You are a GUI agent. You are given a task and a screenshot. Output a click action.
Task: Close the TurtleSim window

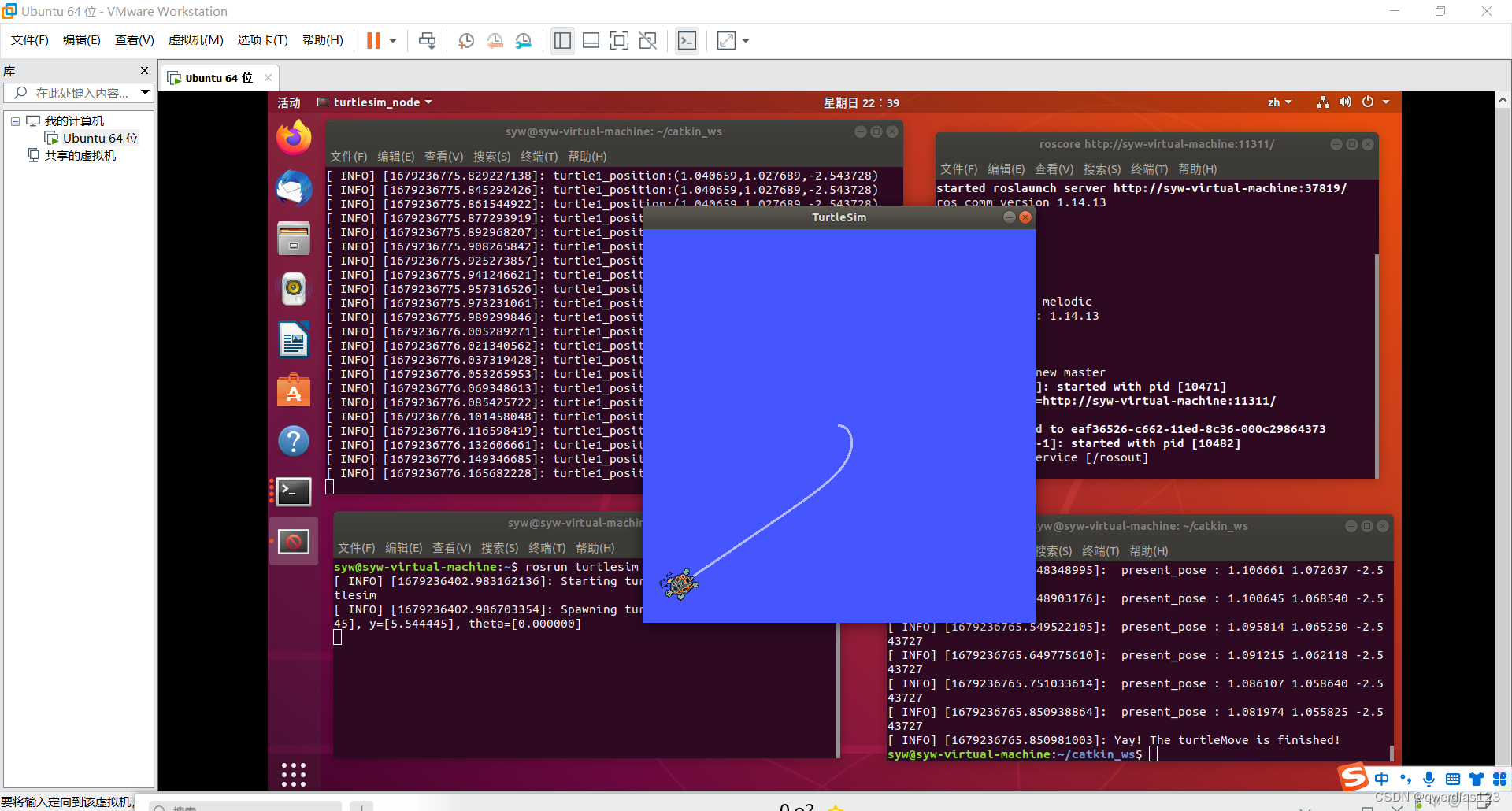1025,217
